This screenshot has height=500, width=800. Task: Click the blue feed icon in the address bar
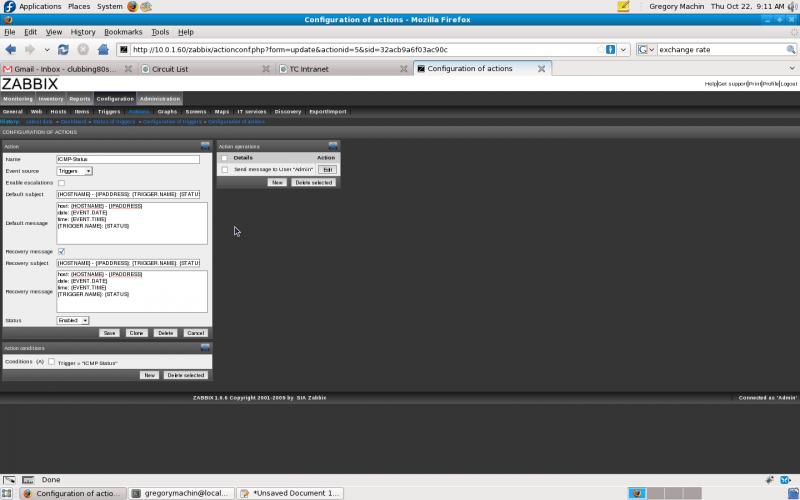[611, 49]
